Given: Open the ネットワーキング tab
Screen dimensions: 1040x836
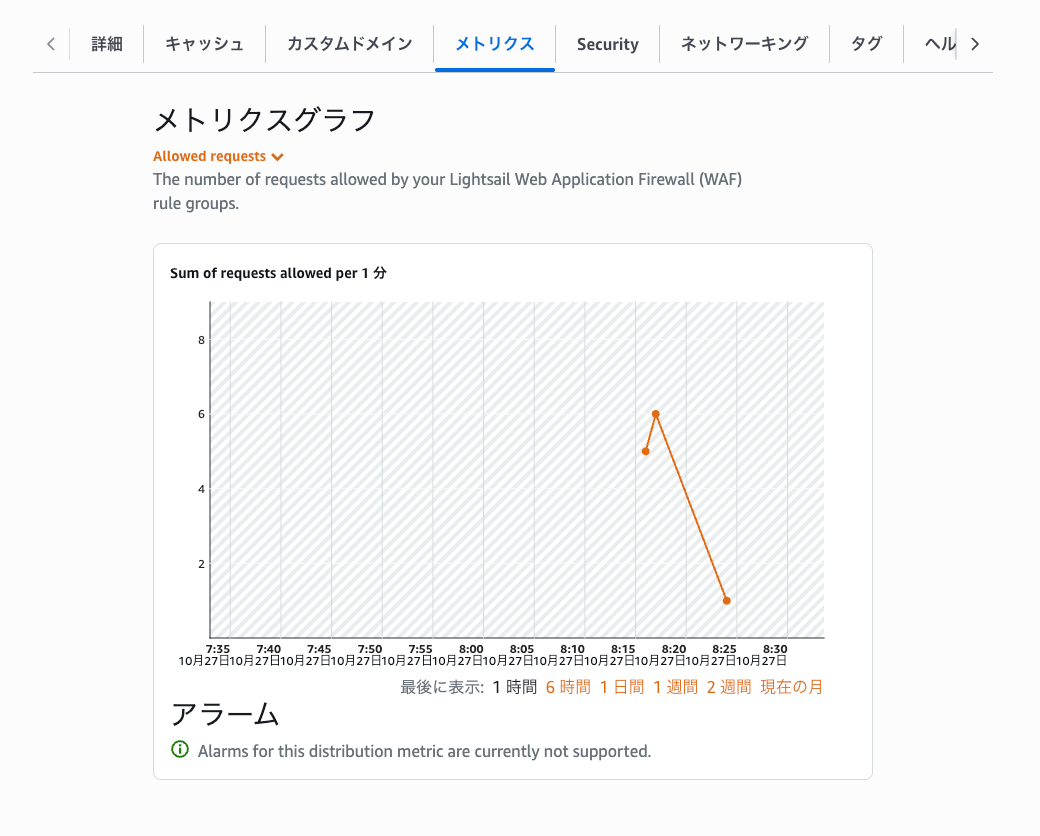Looking at the screenshot, I should (744, 44).
